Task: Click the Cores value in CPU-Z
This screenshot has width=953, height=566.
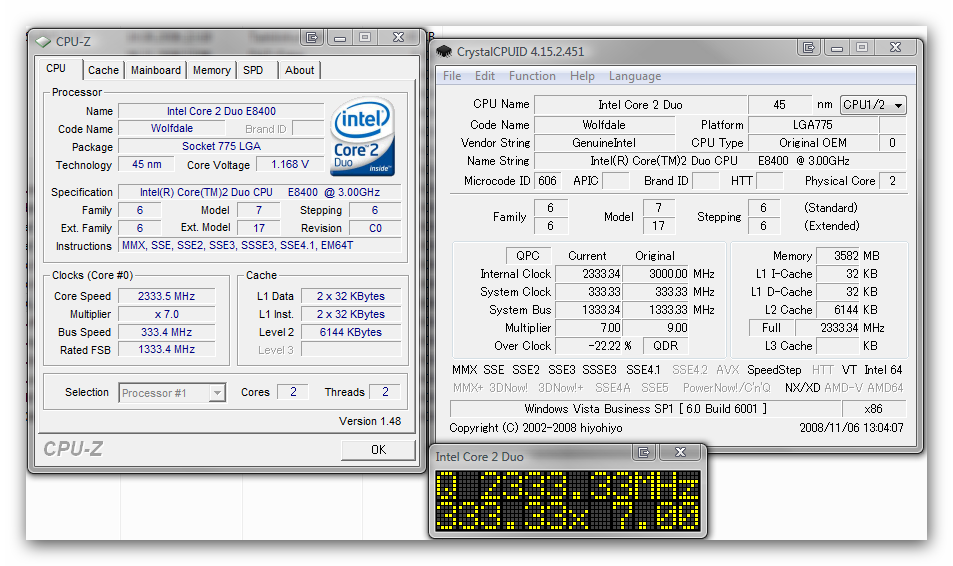Action: tap(293, 392)
